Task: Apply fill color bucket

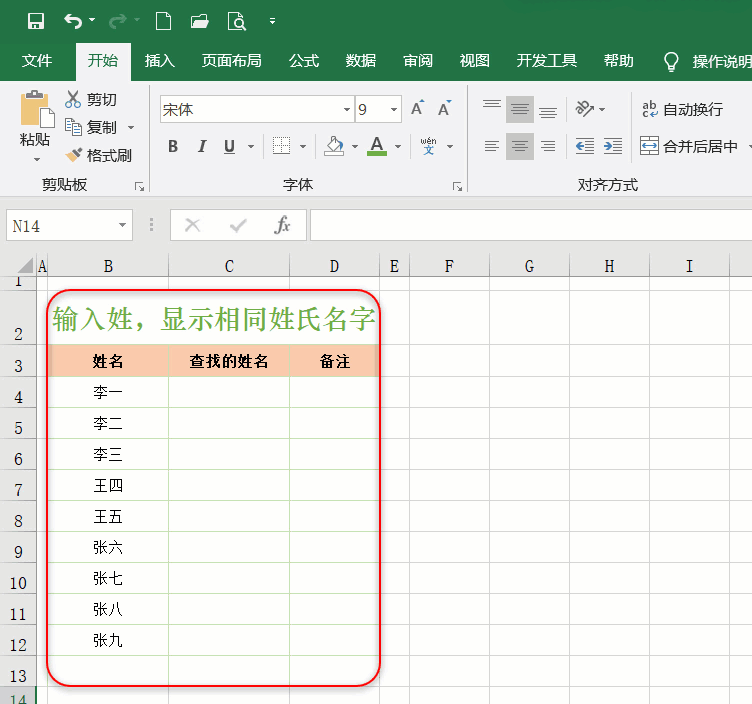Action: click(x=334, y=146)
